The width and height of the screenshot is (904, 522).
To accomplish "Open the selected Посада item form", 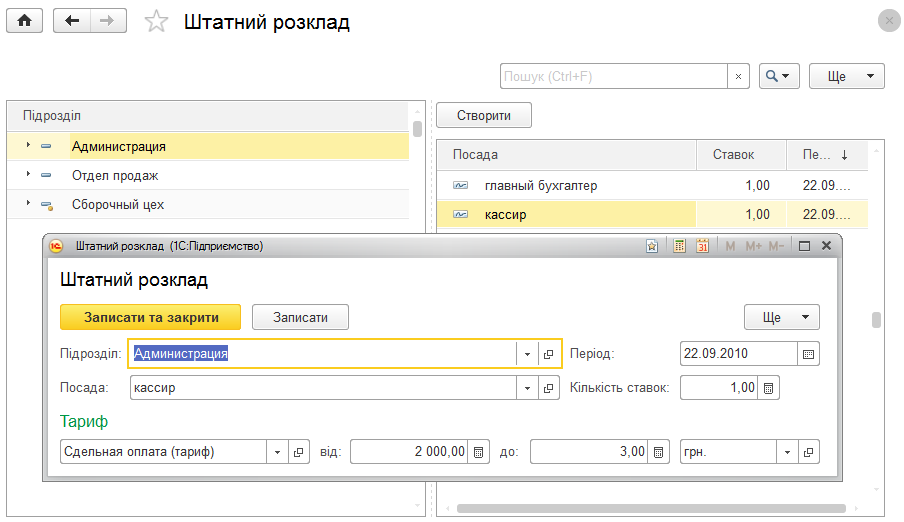I will [x=548, y=388].
